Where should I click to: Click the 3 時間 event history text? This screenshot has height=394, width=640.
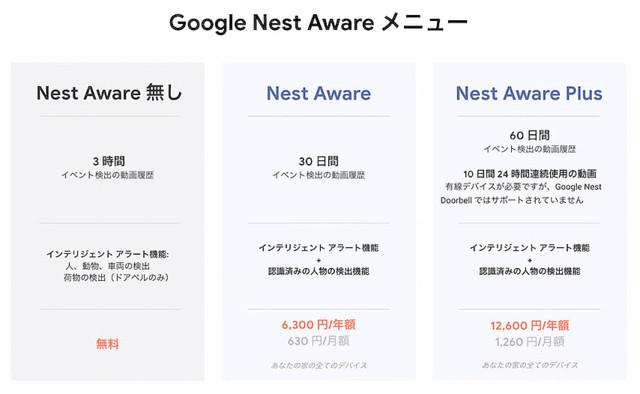(108, 161)
